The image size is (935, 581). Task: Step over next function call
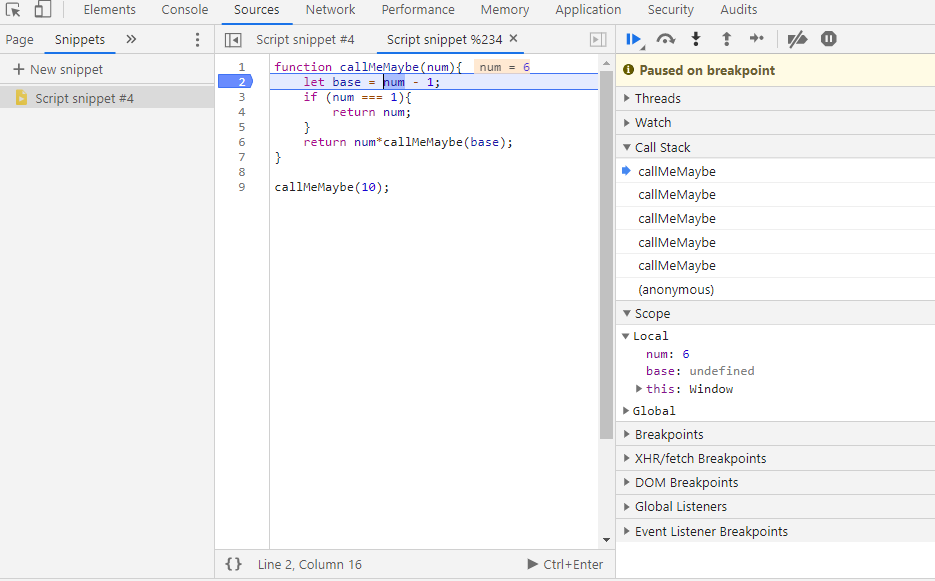(665, 39)
